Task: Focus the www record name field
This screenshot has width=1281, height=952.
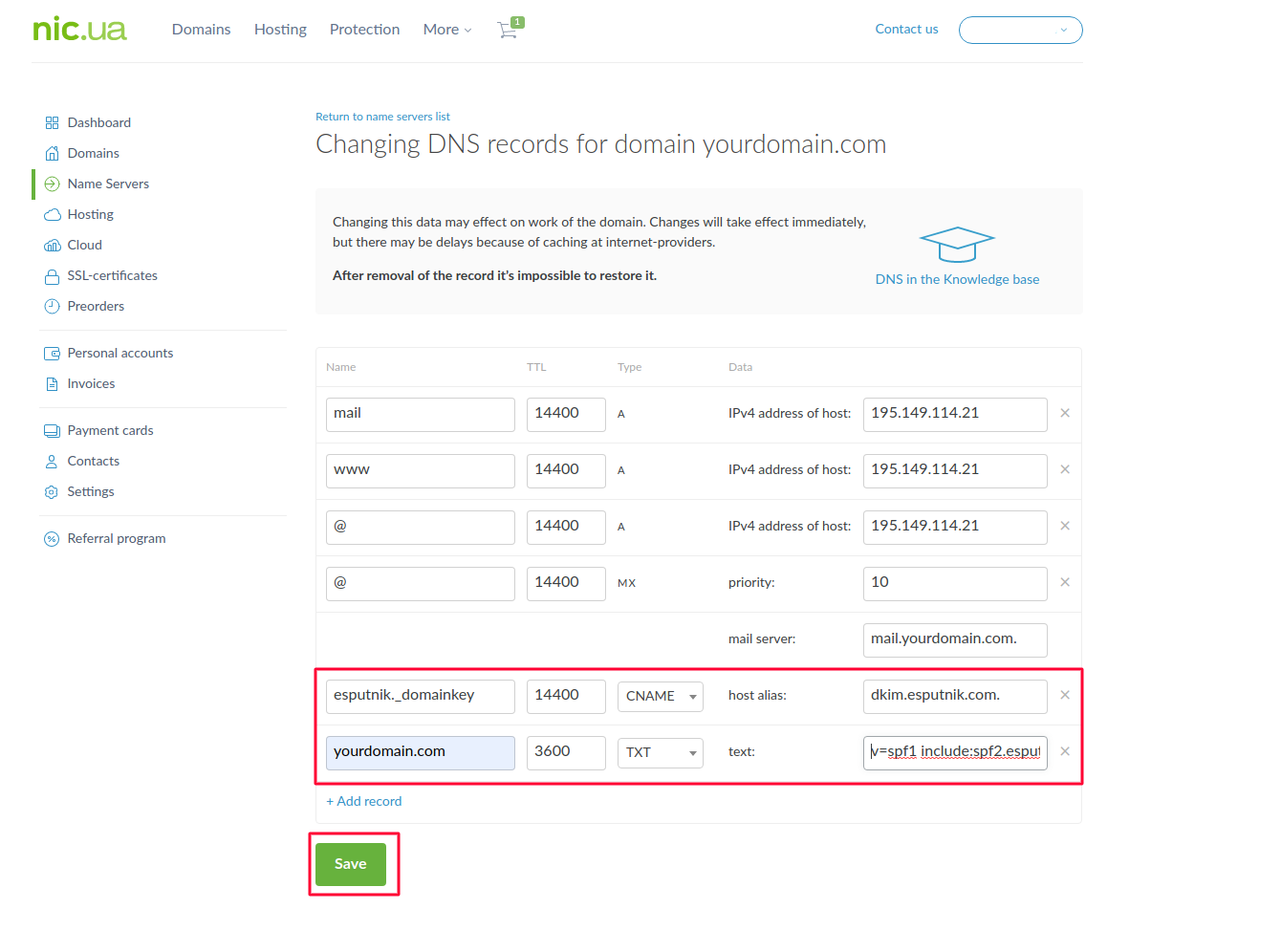Action: [x=420, y=470]
